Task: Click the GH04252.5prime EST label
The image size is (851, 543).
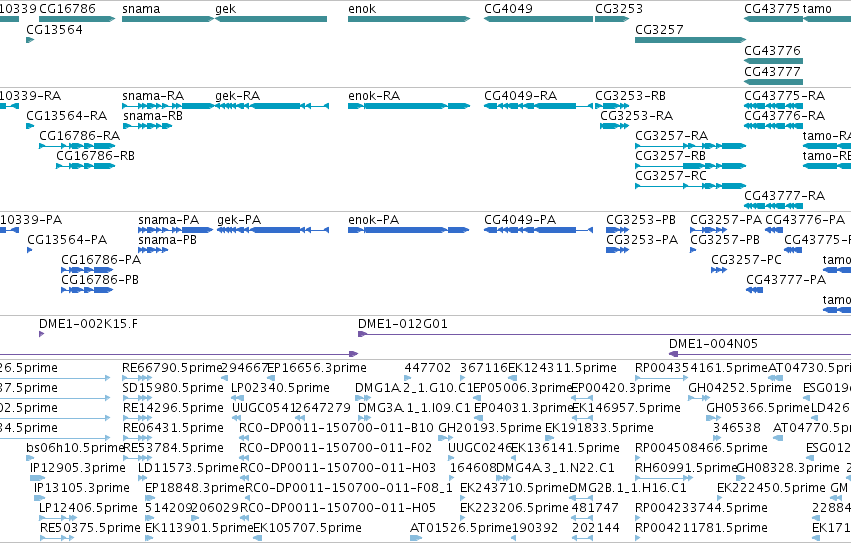Action: pyautogui.click(x=740, y=388)
